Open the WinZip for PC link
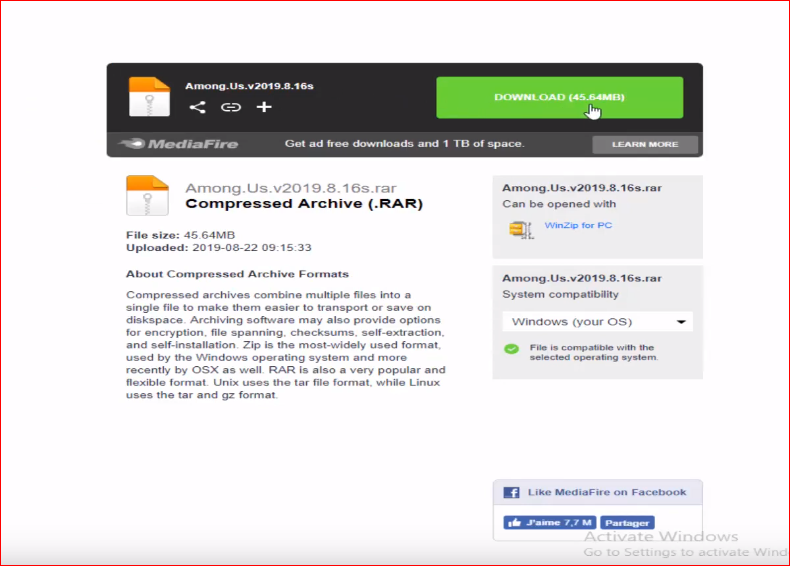 [578, 225]
